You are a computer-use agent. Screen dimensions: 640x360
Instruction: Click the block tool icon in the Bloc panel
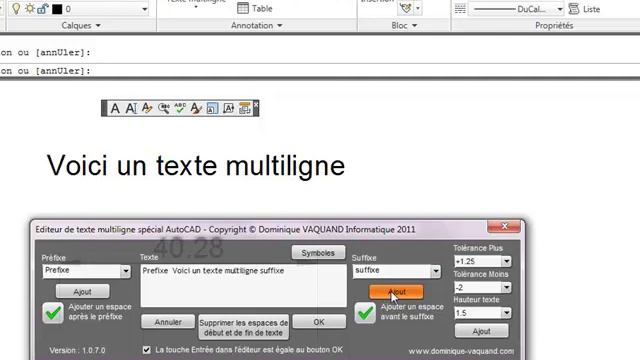(406, 8)
